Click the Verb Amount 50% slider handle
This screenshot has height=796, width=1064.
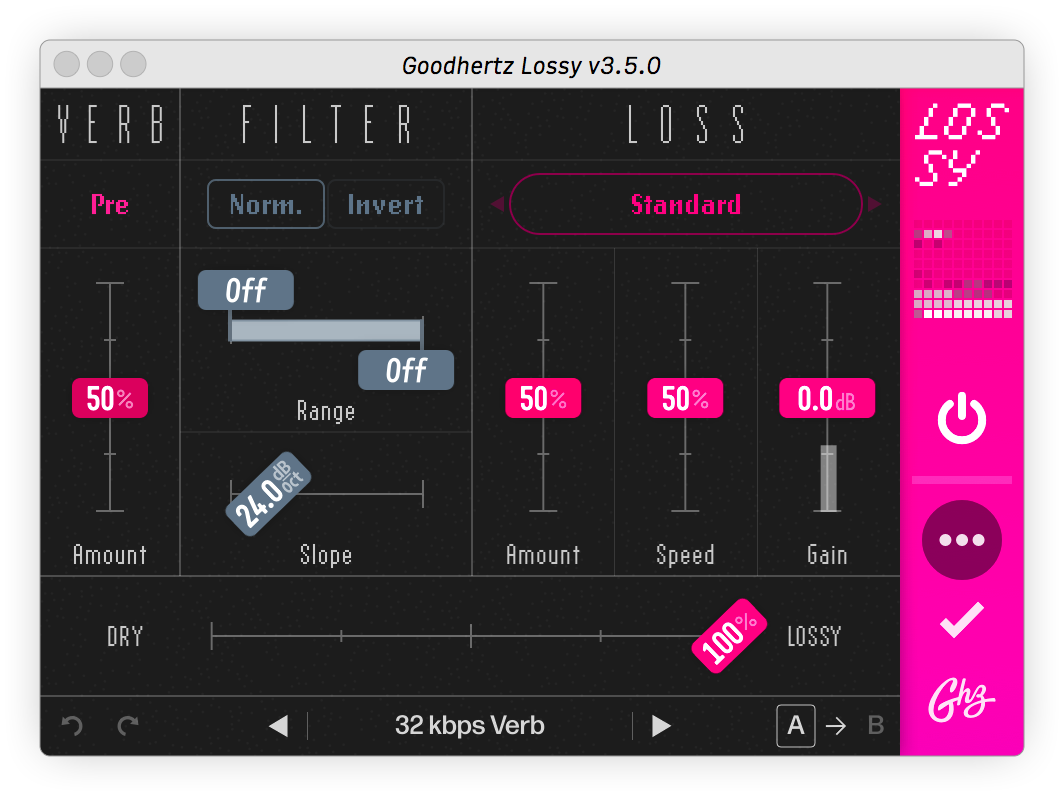click(110, 398)
